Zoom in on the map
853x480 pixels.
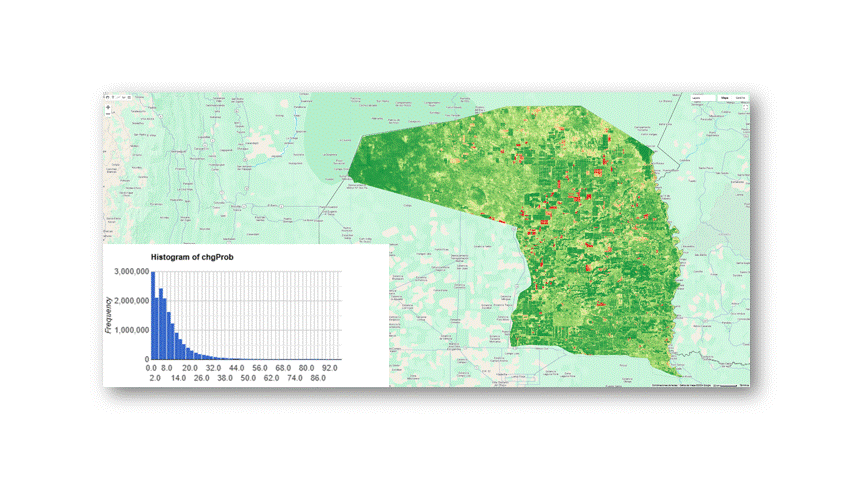pyautogui.click(x=108, y=106)
